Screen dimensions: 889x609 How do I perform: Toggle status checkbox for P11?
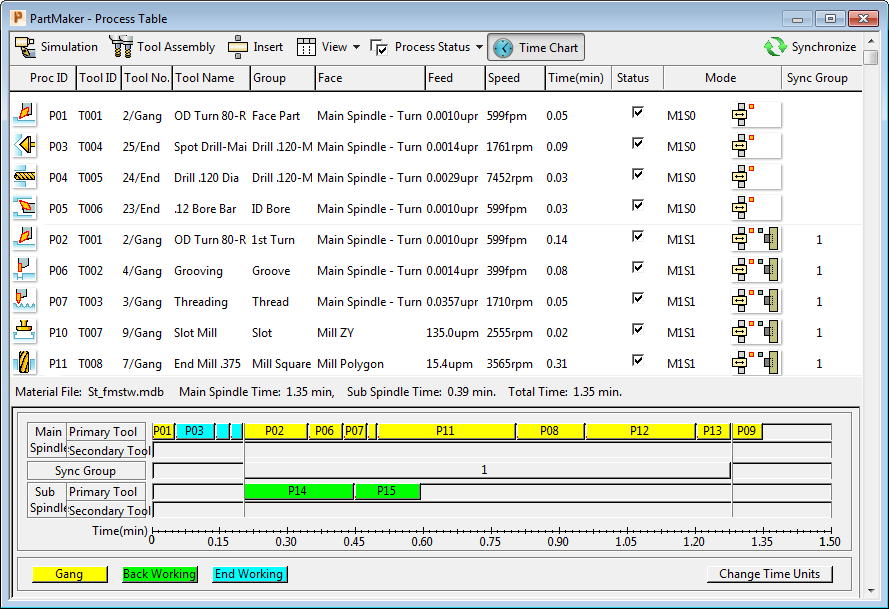click(638, 360)
